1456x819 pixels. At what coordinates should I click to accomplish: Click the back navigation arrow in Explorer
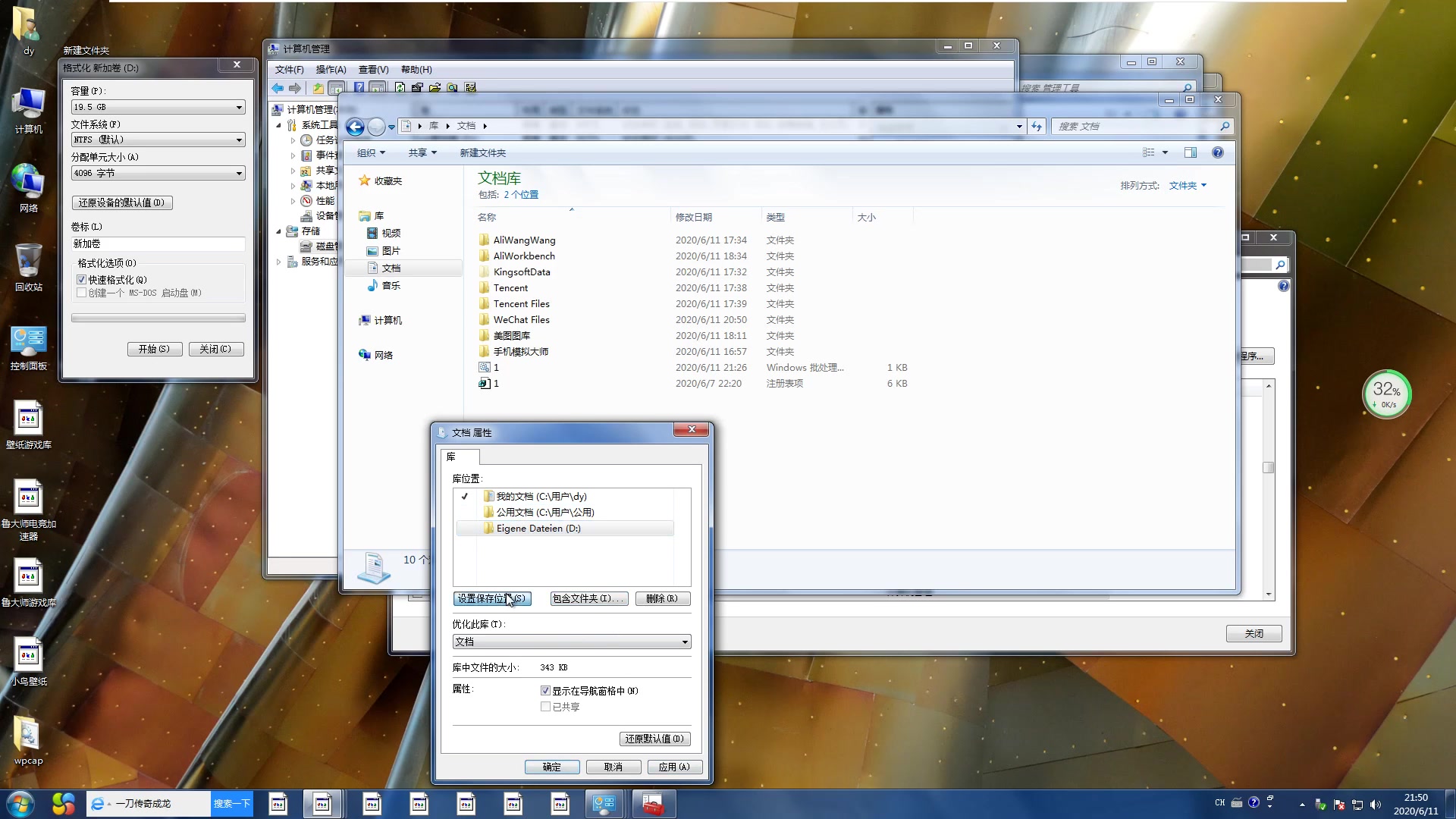coord(354,127)
